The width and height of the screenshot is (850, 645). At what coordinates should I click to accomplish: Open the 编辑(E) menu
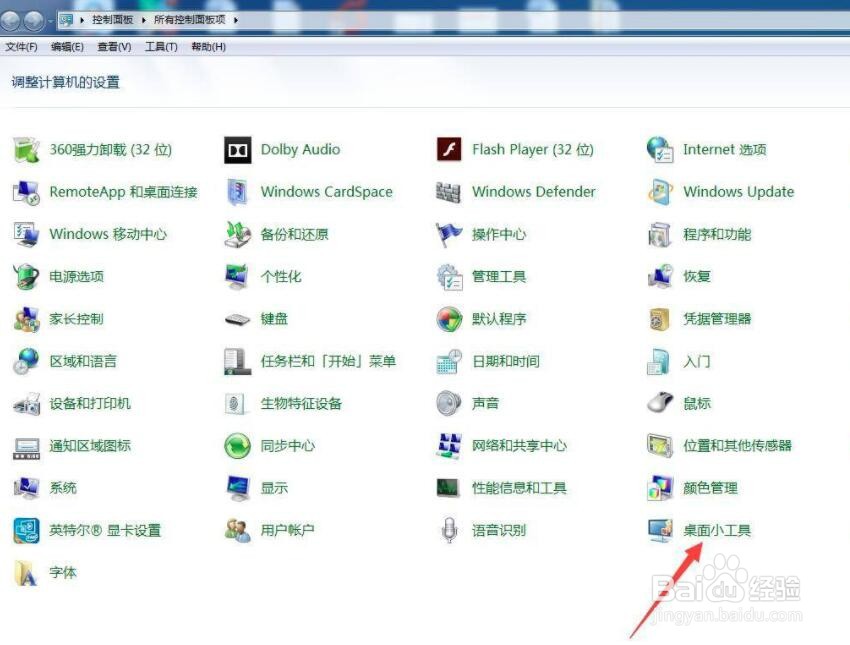tap(67, 47)
